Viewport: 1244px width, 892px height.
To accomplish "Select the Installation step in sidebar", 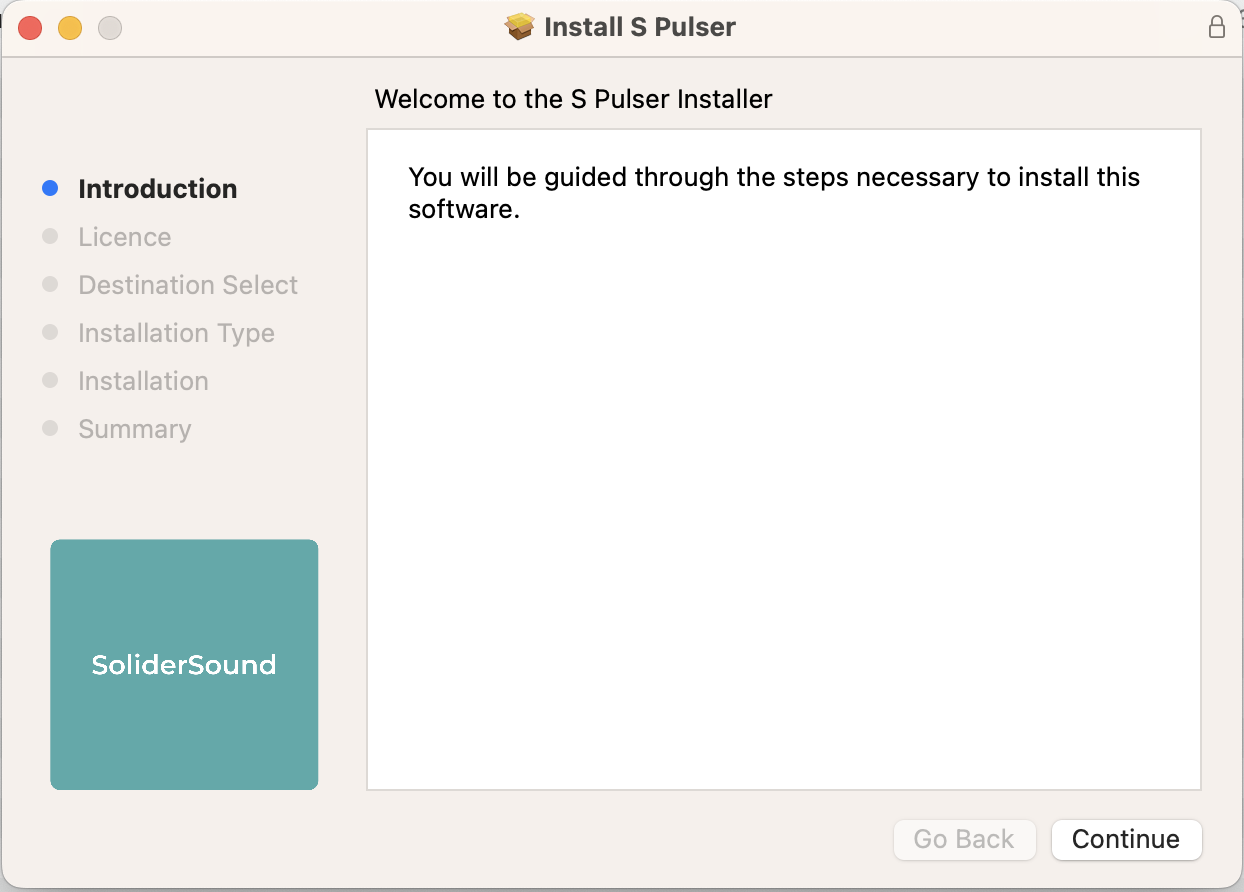I will [x=143, y=381].
